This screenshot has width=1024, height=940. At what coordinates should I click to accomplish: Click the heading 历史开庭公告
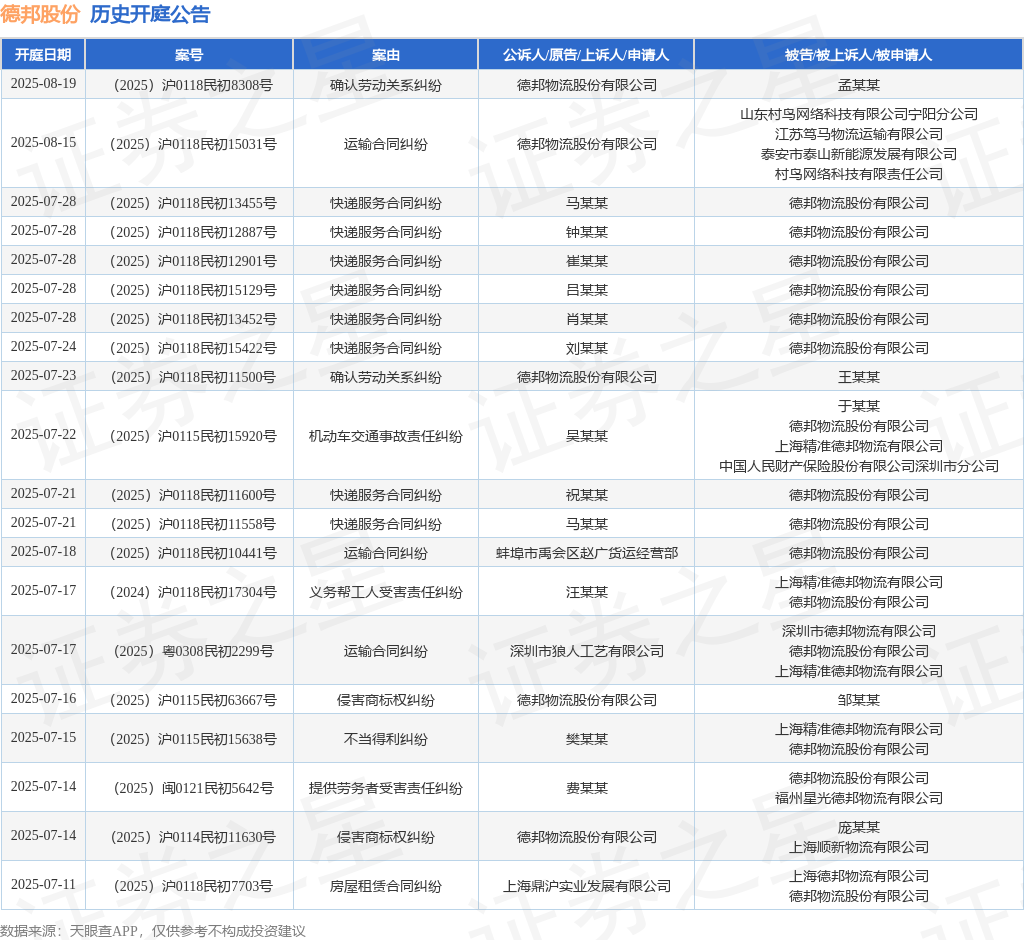[150, 14]
